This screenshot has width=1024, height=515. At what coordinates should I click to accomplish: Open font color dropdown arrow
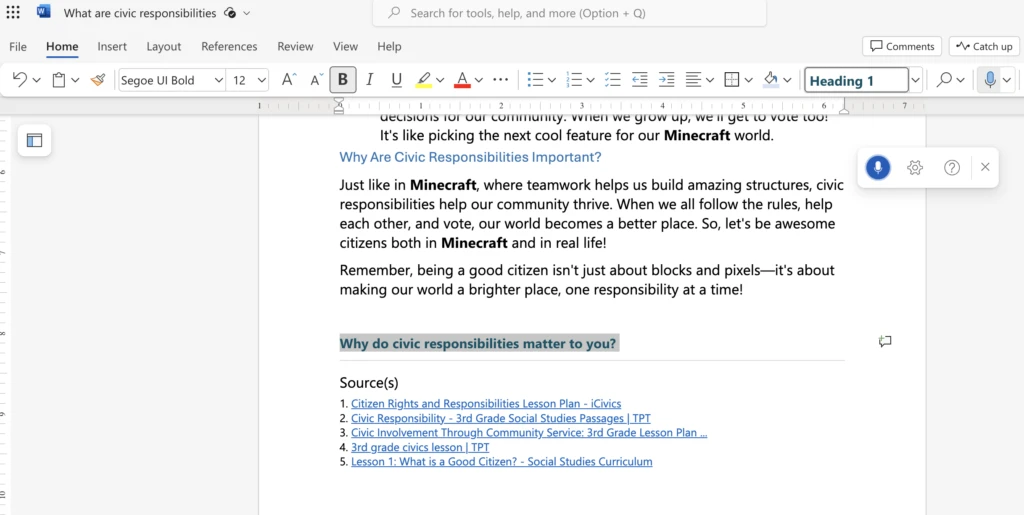pyautogui.click(x=479, y=80)
